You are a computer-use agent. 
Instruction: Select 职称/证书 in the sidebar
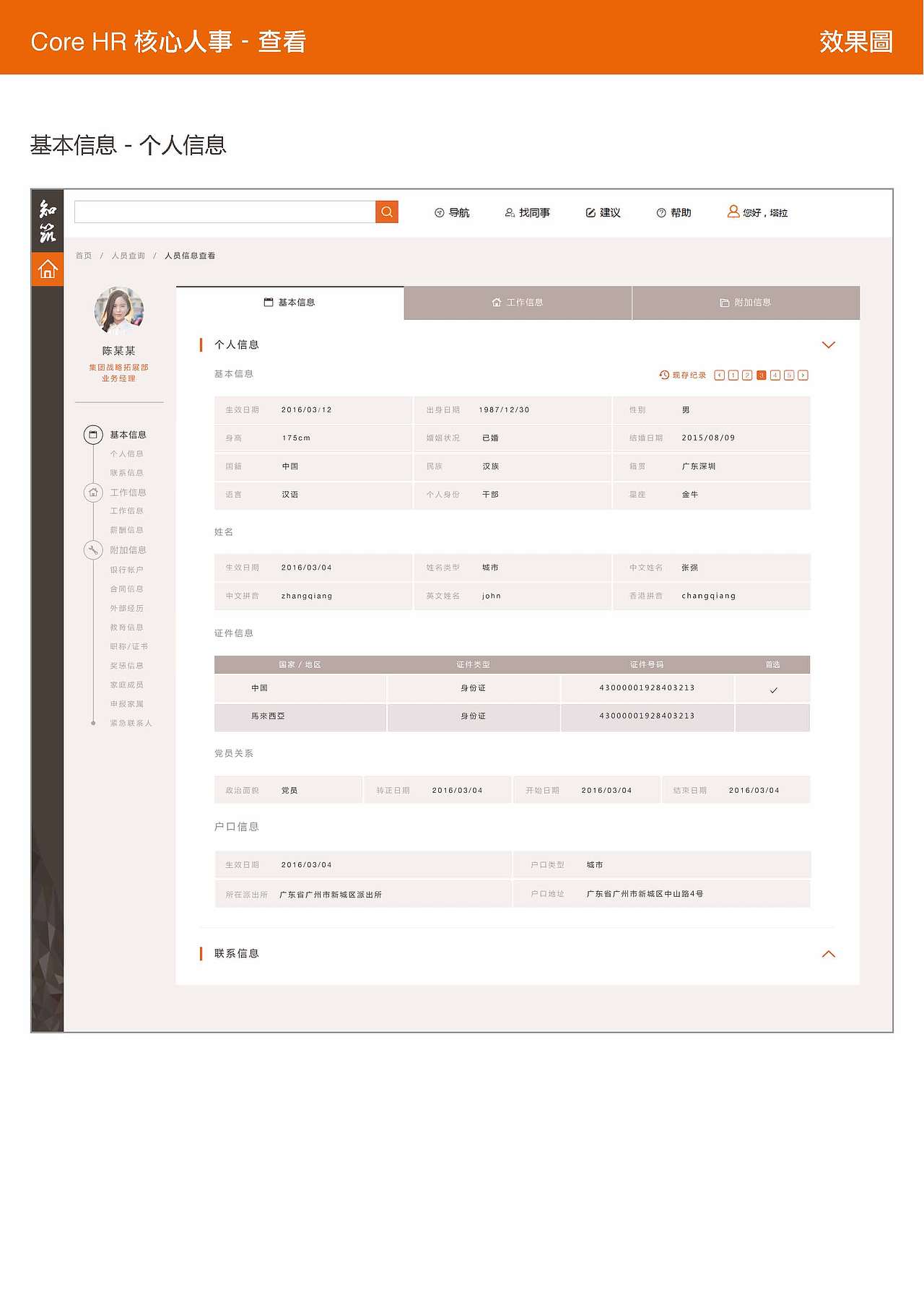pyautogui.click(x=129, y=647)
